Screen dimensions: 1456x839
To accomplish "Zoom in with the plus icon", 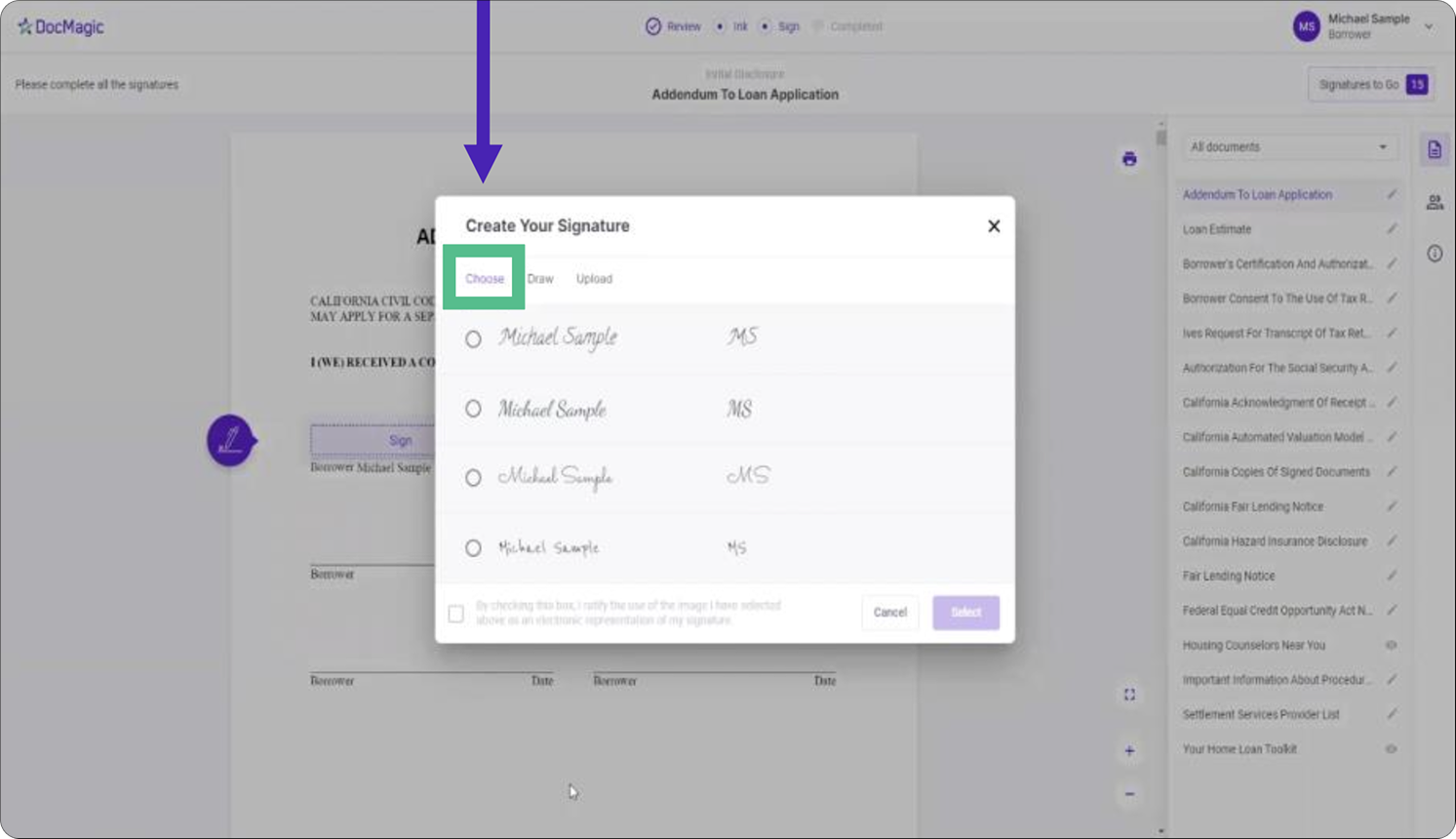I will (1128, 751).
